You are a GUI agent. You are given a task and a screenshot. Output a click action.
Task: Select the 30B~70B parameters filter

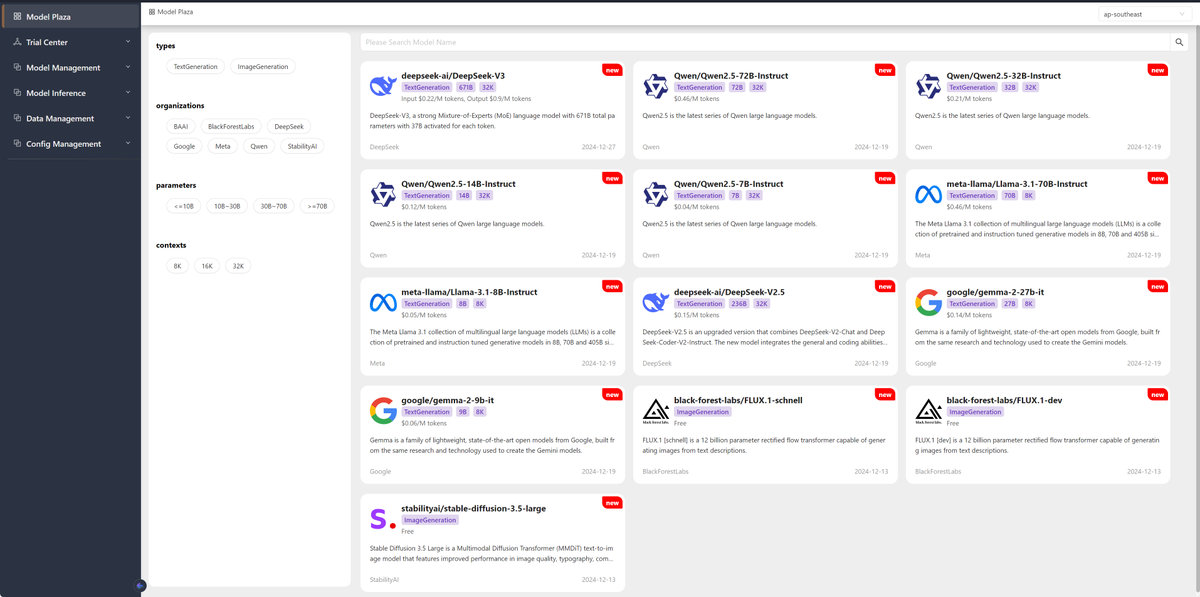[274, 206]
